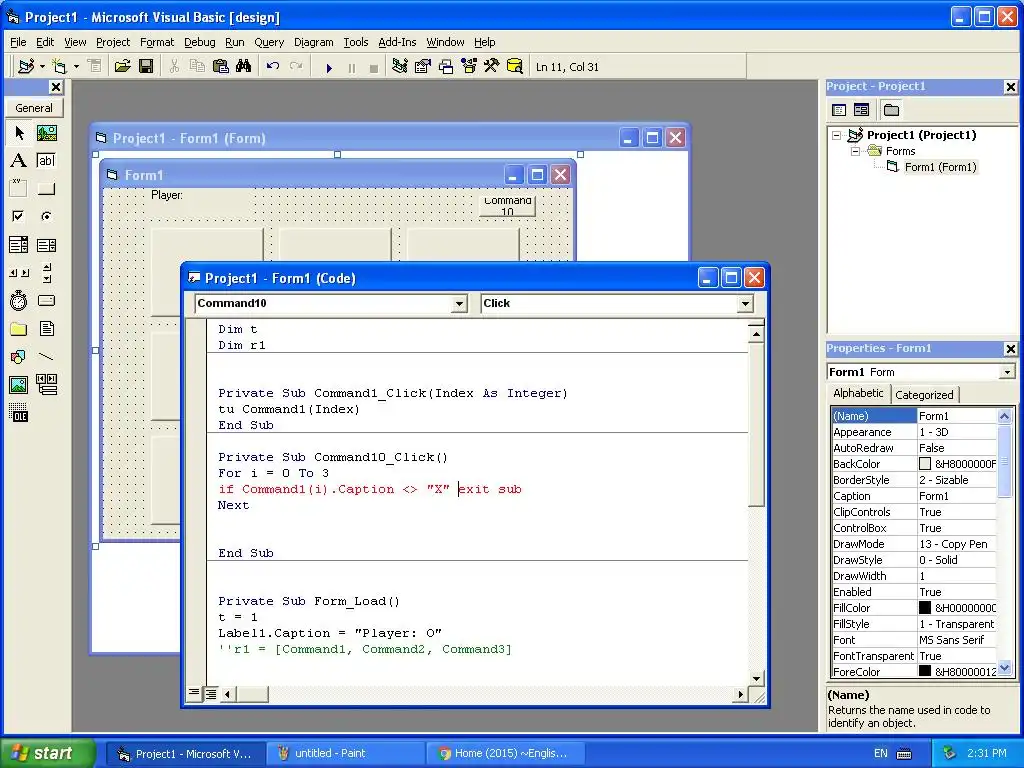
Task: Open the File menu
Action: [18, 42]
